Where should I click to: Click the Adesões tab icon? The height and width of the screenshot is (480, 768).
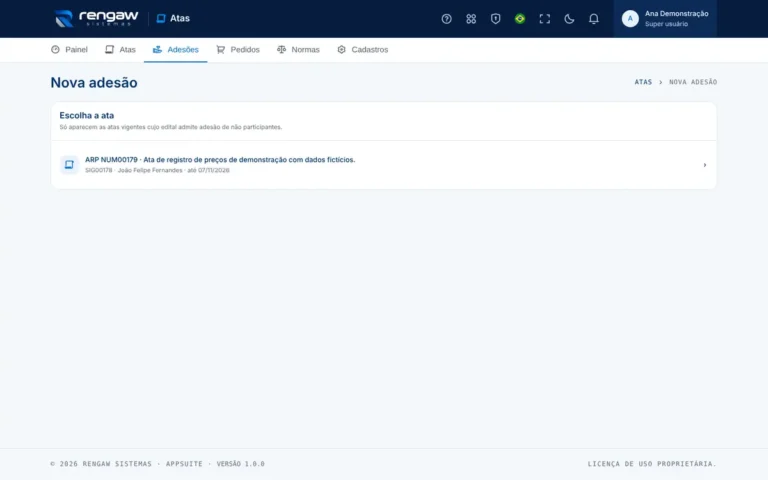[x=157, y=49]
